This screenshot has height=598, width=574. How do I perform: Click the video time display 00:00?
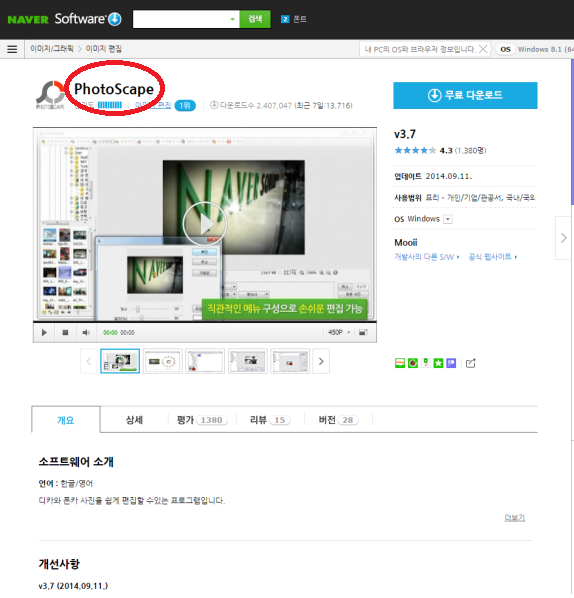click(x=119, y=333)
